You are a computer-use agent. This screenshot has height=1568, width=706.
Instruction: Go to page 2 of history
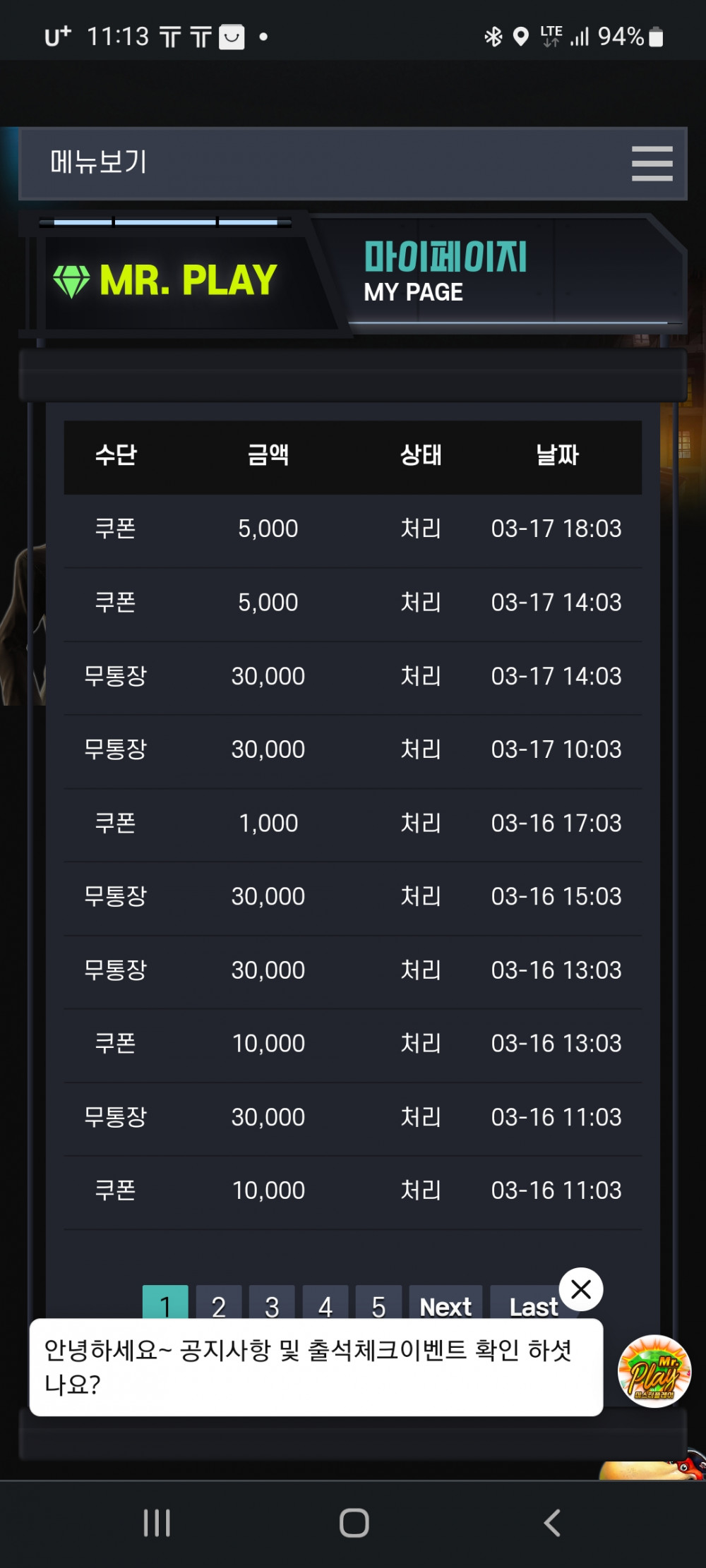tap(219, 1303)
